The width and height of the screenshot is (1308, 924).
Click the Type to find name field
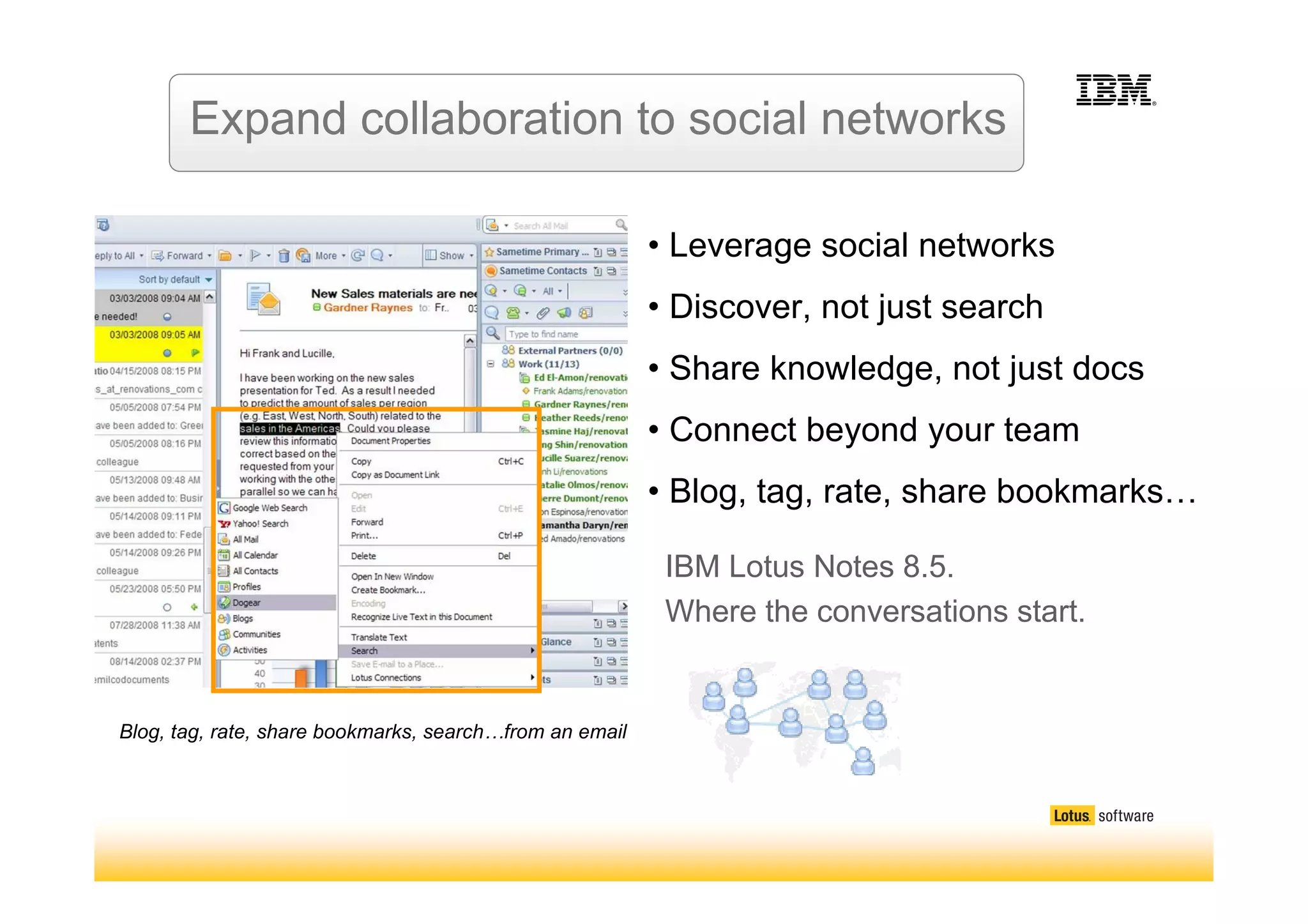[566, 334]
